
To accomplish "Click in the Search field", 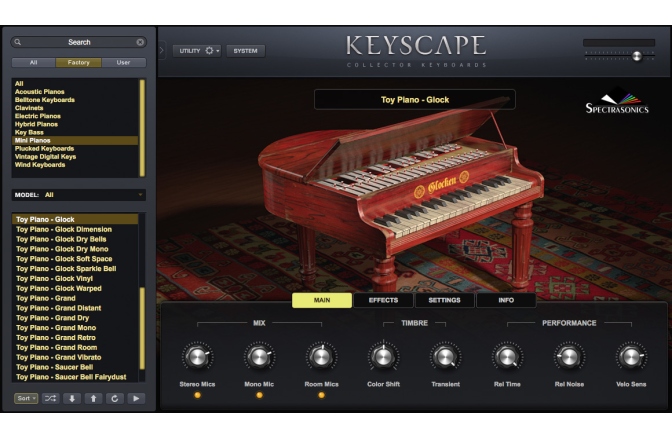I will click(79, 42).
